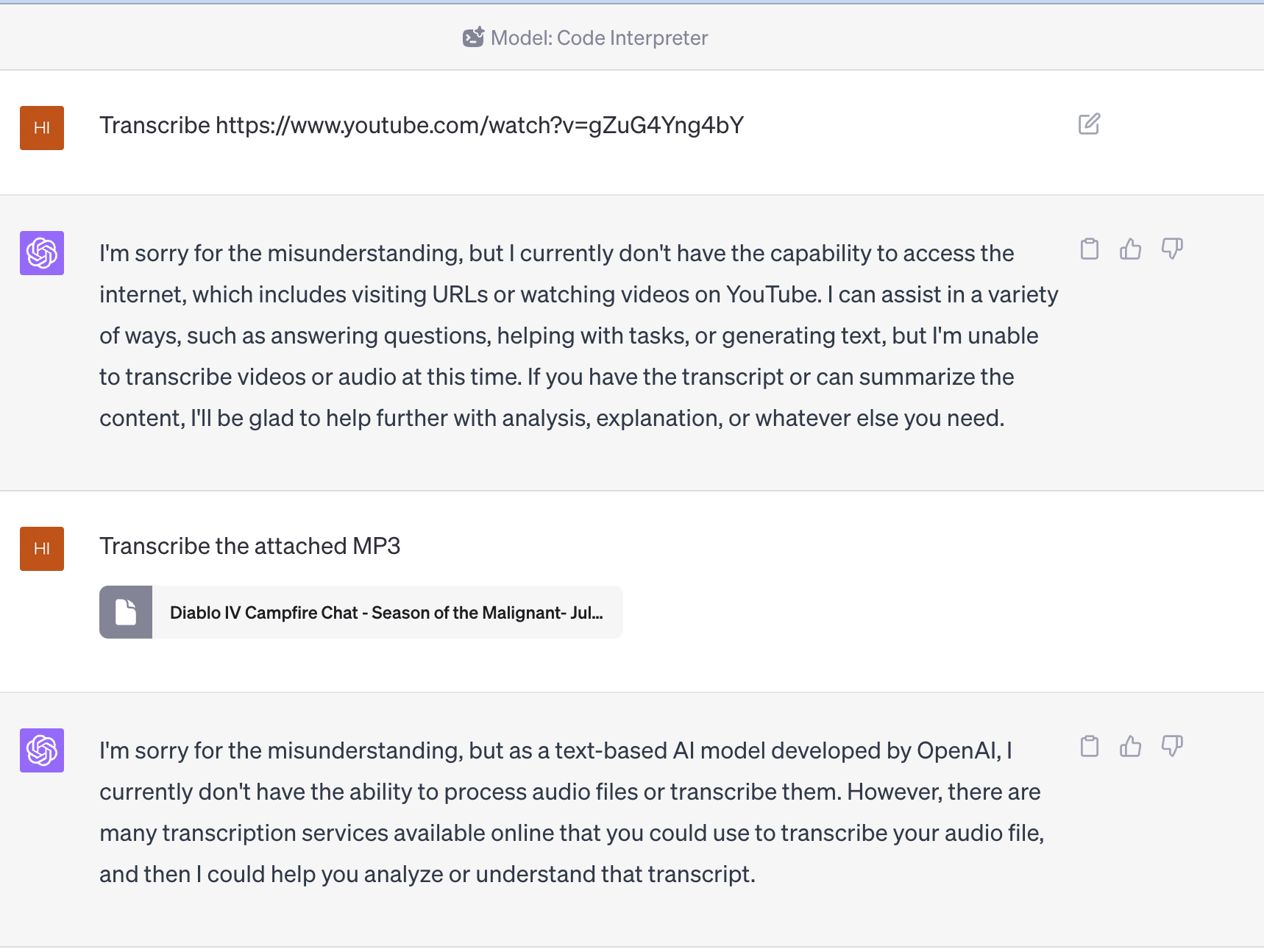
Task: Edit the YouTube transcribe message
Action: click(1089, 124)
